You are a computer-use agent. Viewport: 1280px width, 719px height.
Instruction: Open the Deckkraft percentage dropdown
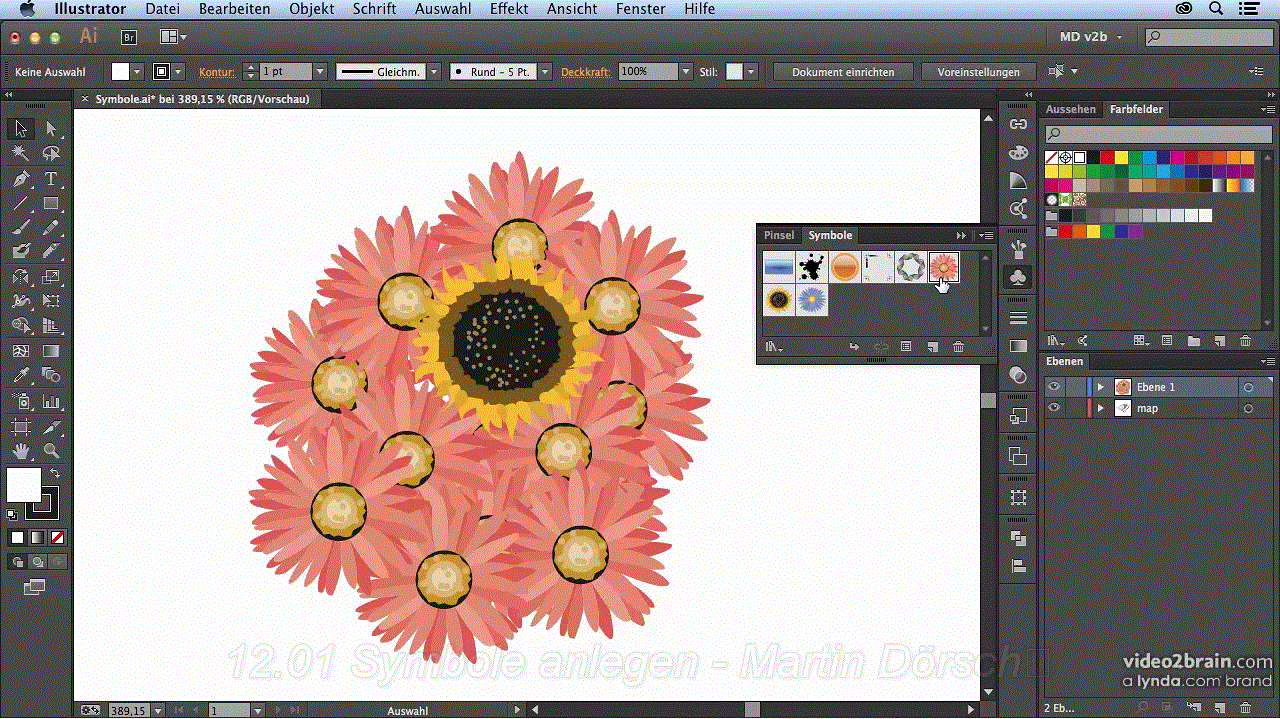coord(685,72)
